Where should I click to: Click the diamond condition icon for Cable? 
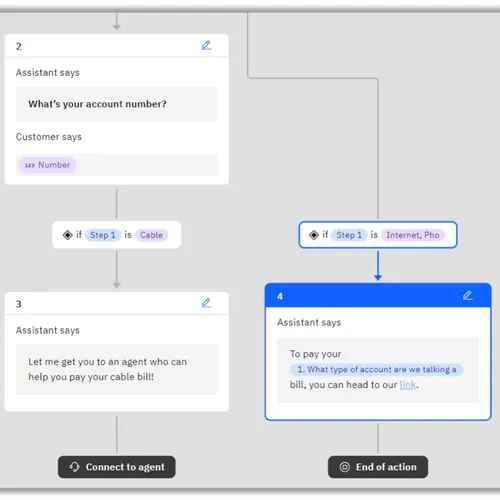click(68, 235)
